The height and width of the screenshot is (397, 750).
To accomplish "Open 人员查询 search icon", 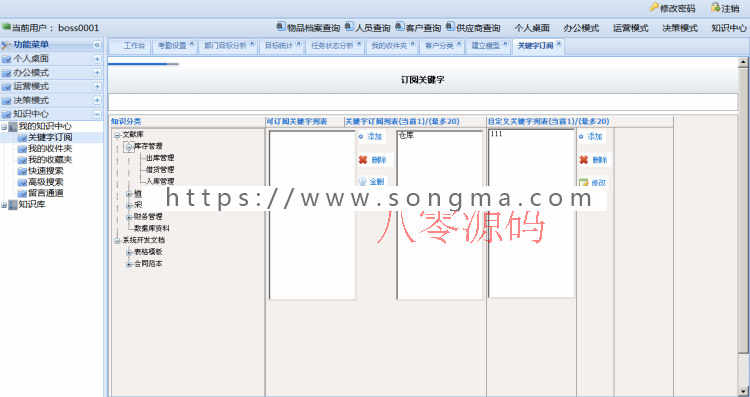I will tap(350, 26).
